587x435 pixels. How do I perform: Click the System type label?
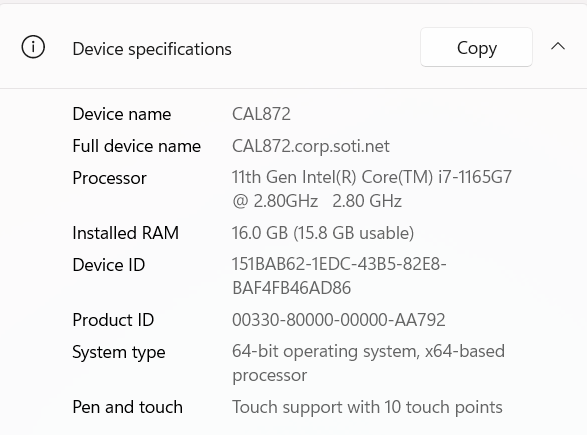point(119,353)
